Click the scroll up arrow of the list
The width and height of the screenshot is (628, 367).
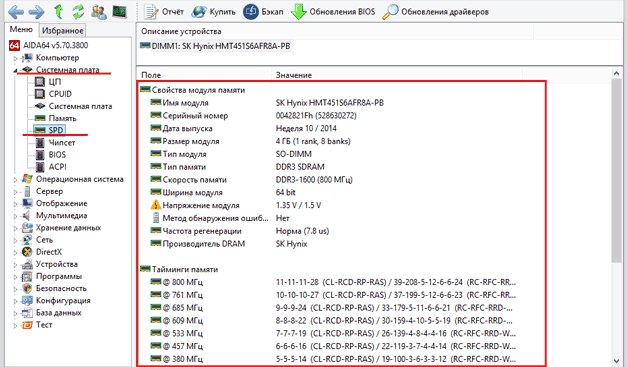pos(617,74)
